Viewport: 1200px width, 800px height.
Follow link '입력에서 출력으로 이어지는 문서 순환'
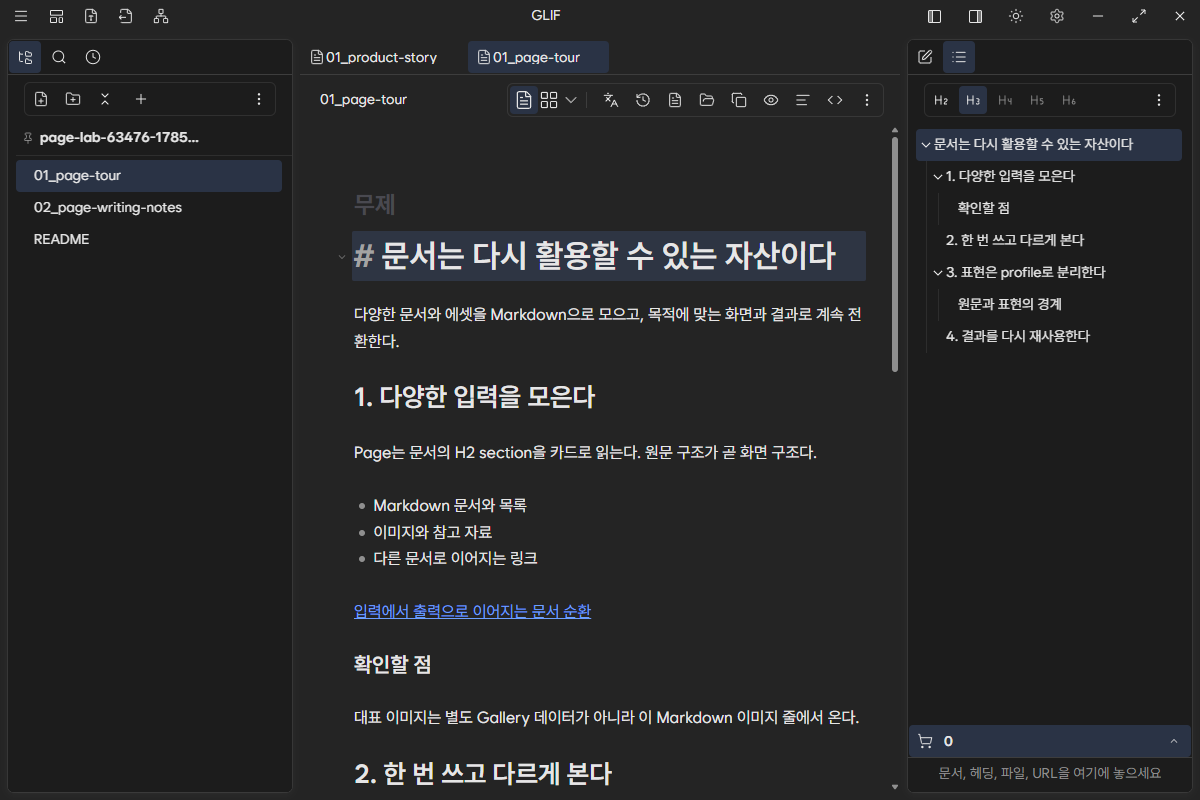tap(472, 610)
